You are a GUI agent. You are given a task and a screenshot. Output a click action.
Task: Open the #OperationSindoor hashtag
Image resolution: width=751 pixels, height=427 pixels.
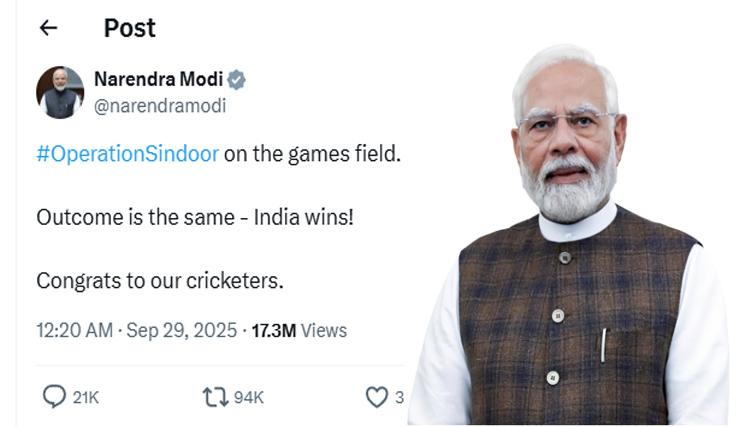[127, 156]
